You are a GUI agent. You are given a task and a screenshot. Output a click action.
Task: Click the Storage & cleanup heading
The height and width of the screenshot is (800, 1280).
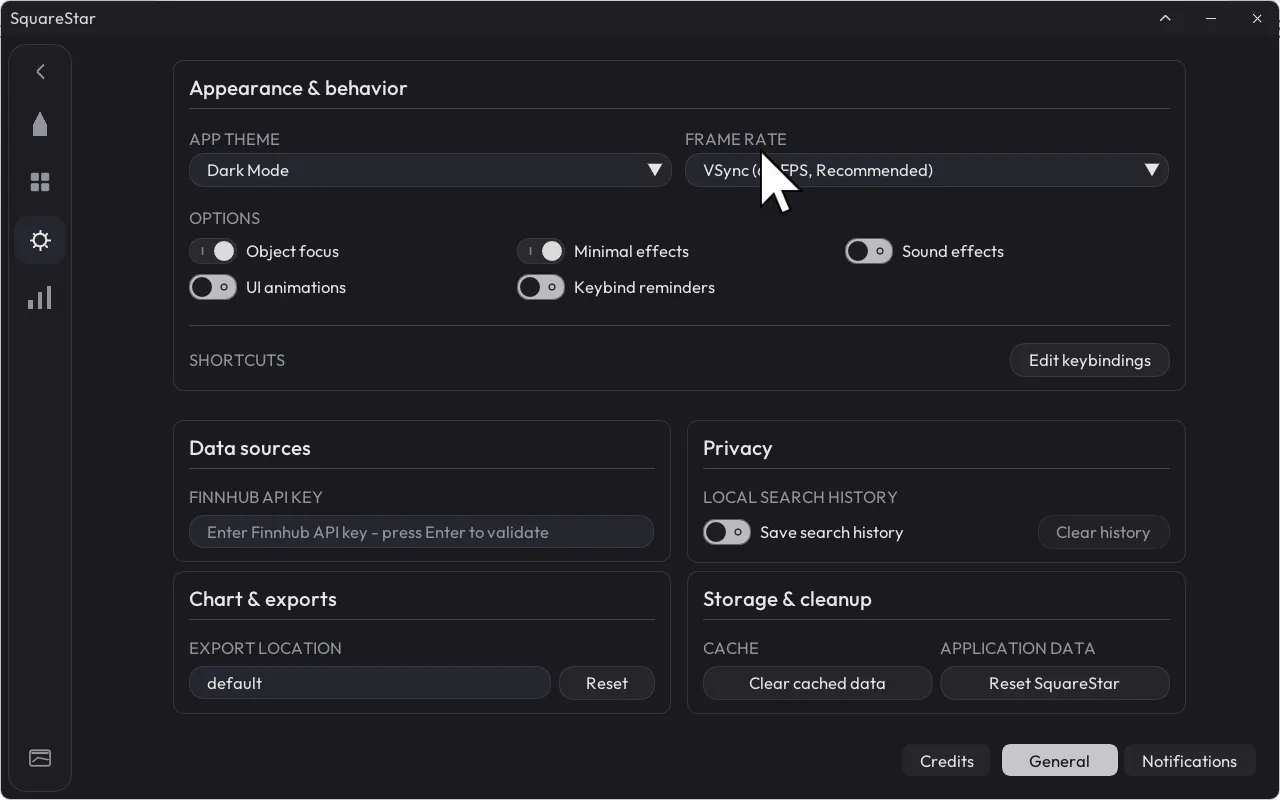[x=787, y=599]
